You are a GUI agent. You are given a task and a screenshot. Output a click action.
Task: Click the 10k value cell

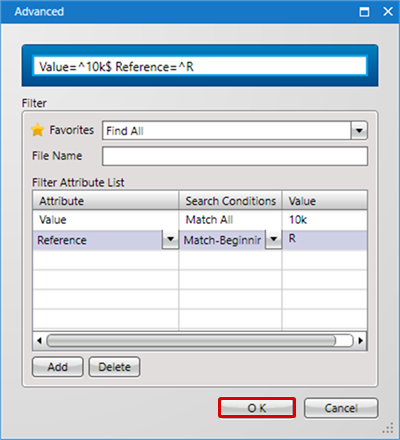click(x=325, y=220)
